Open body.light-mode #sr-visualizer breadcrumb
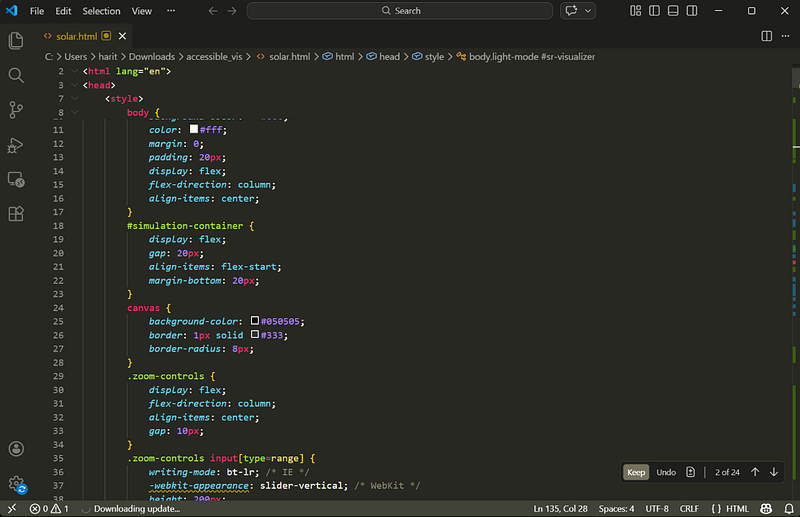This screenshot has height=517, width=800. coord(526,57)
